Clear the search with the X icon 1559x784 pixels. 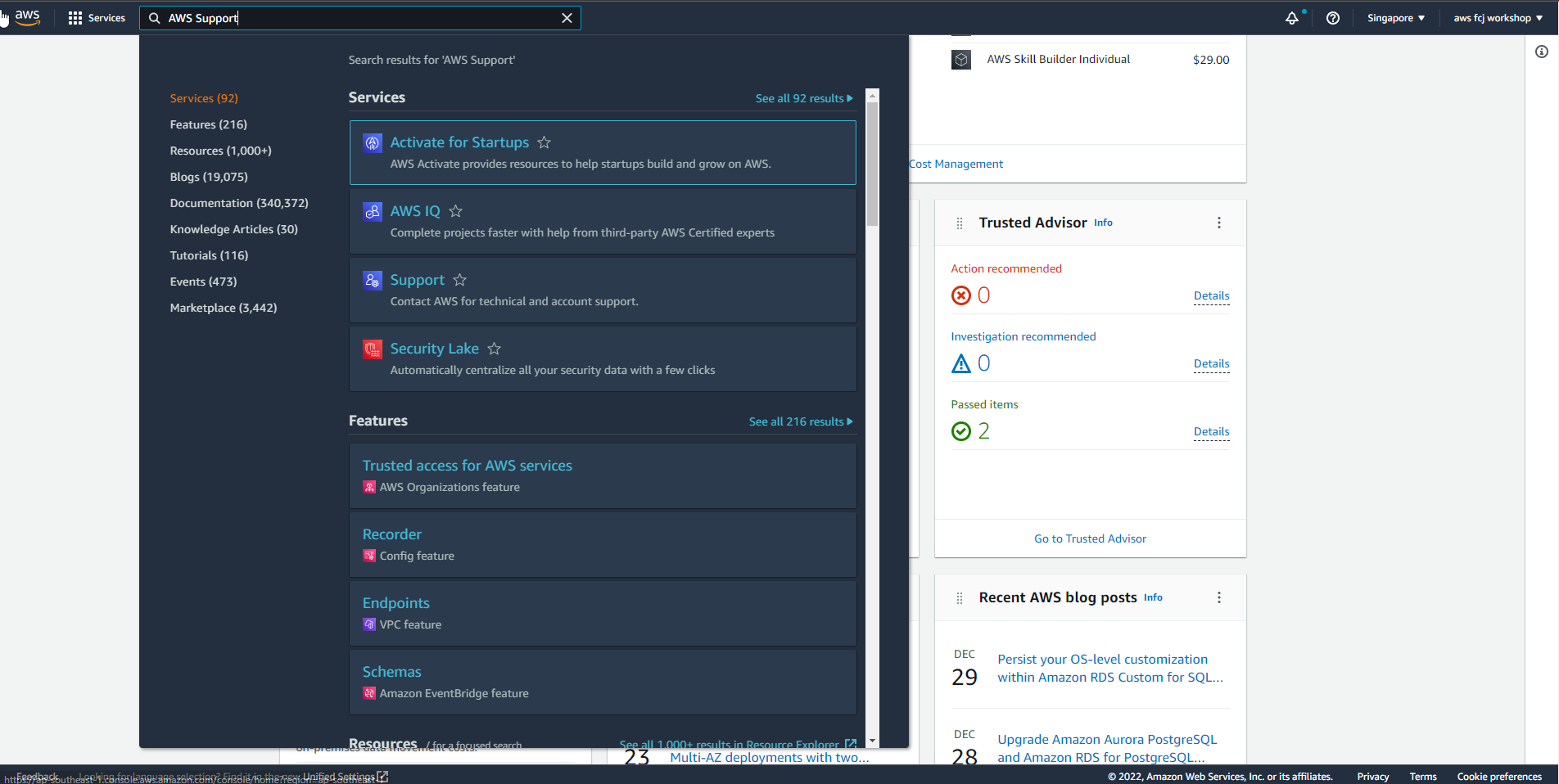[567, 18]
